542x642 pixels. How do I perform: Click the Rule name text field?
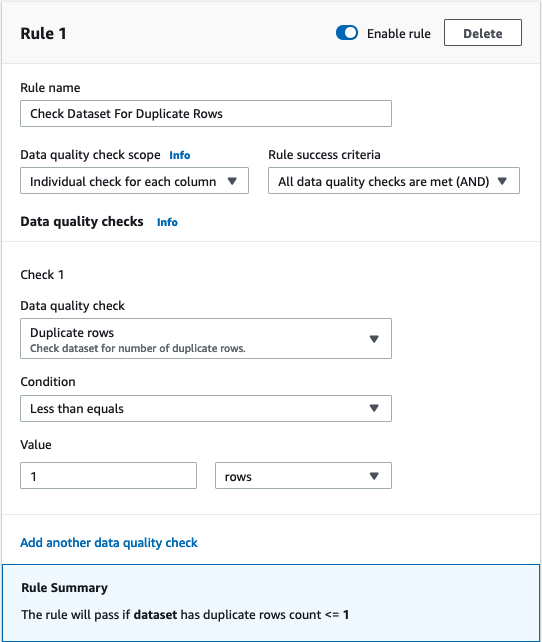[x=206, y=113]
